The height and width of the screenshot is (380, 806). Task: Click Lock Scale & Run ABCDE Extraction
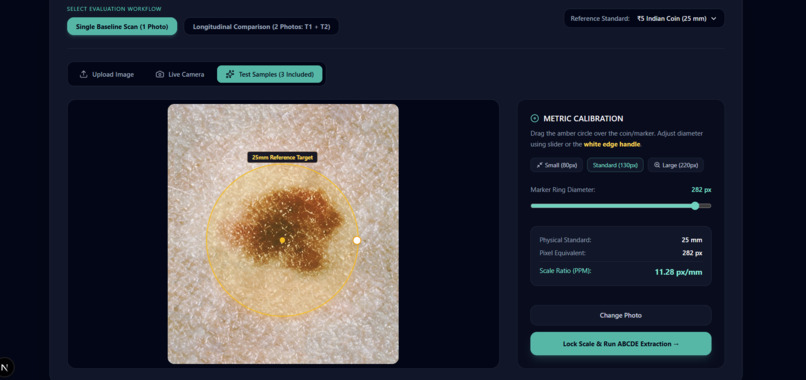[x=621, y=343]
